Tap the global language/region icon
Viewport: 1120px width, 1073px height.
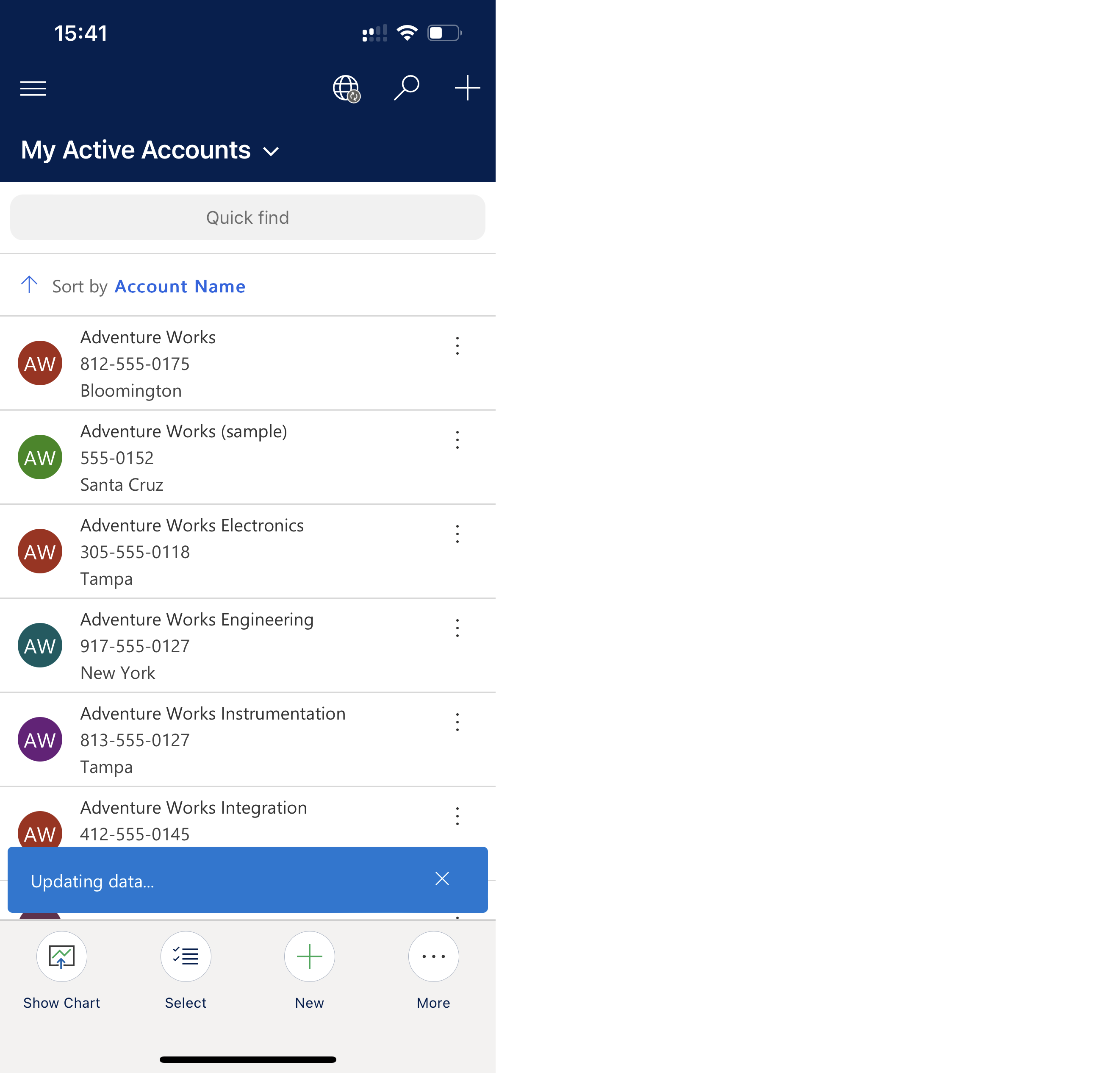(346, 88)
